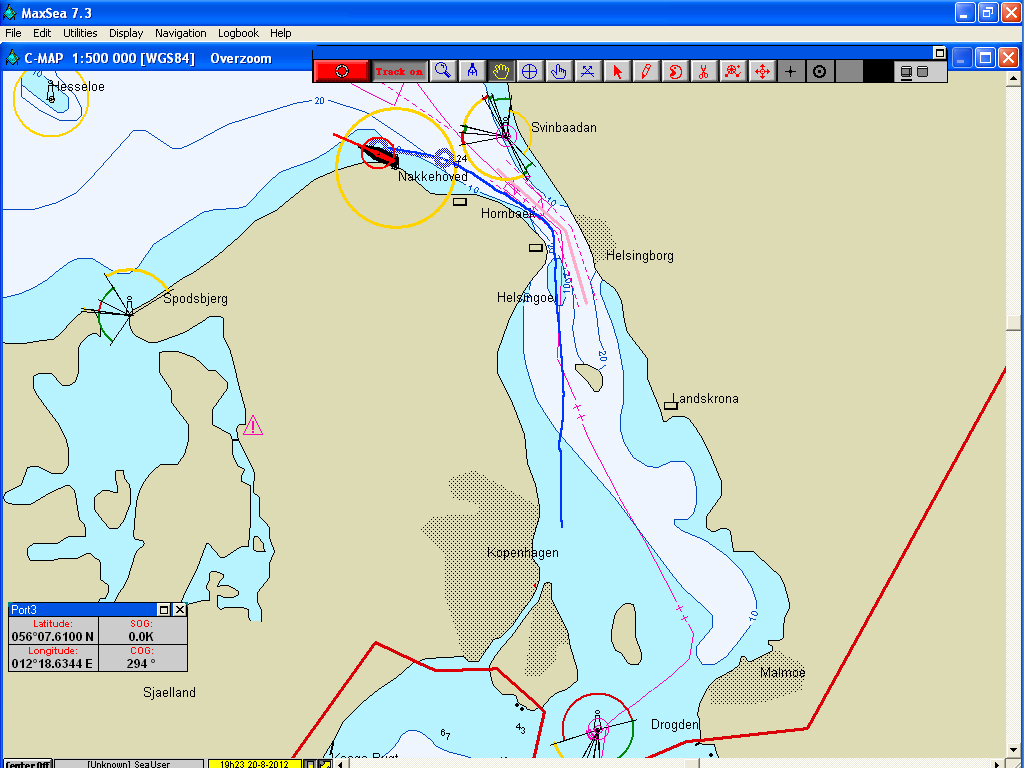Select the yellow hand pan tool
Image resolution: width=1024 pixels, height=768 pixels.
pyautogui.click(x=501, y=71)
